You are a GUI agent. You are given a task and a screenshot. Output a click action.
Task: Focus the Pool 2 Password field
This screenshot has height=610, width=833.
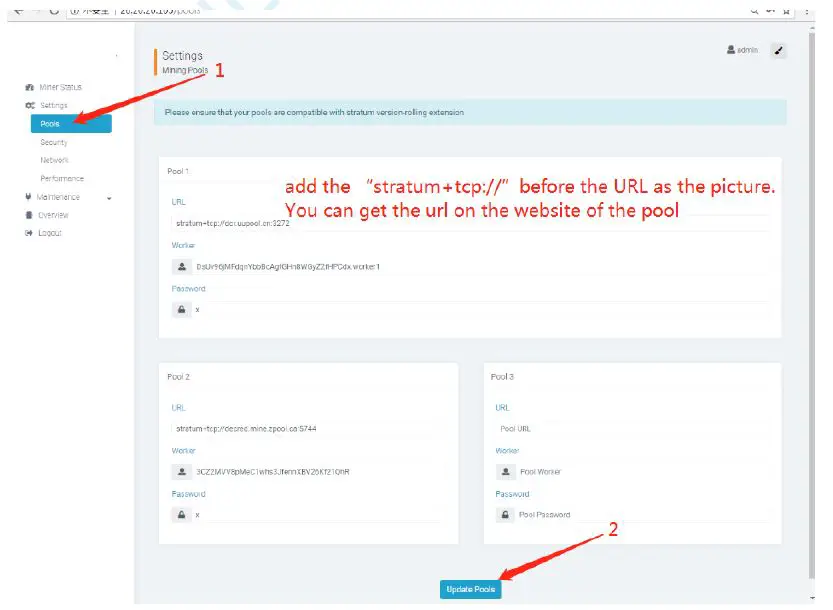(x=319, y=515)
